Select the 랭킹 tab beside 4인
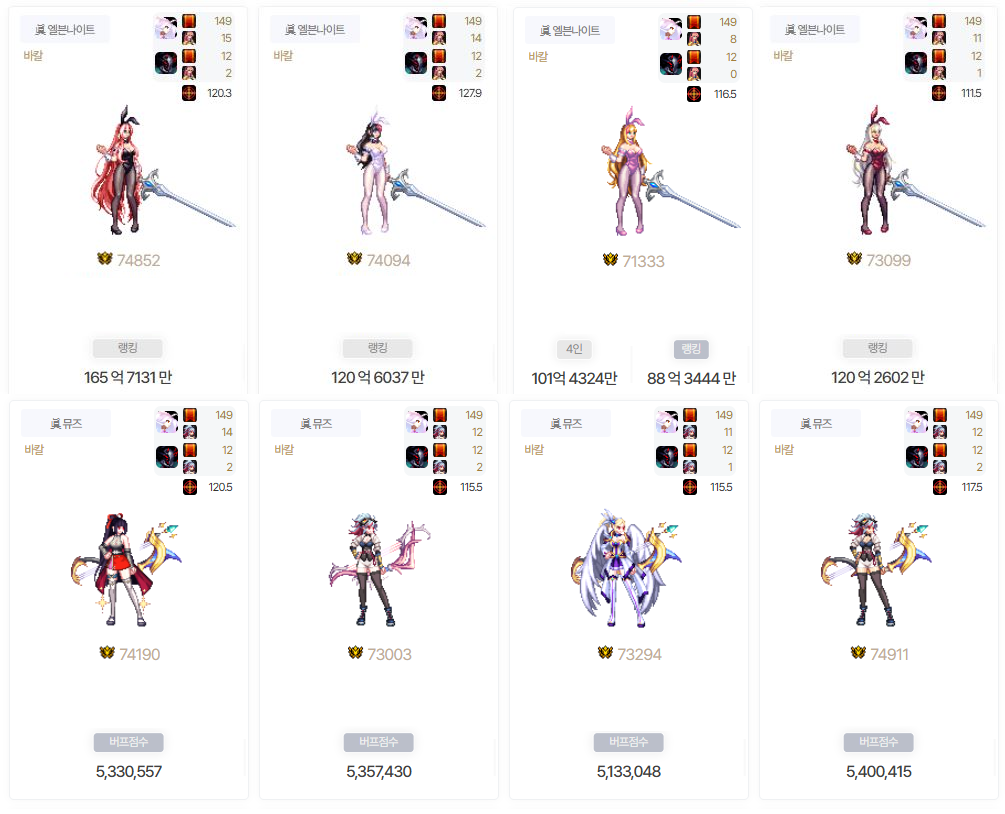Screen dimensions: 1005x814 coord(691,349)
